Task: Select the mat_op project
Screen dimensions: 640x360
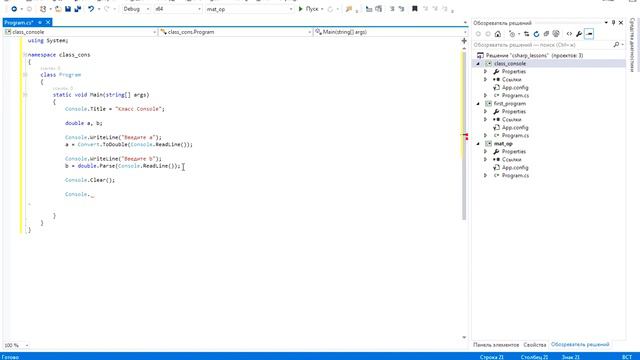Action: (503, 144)
